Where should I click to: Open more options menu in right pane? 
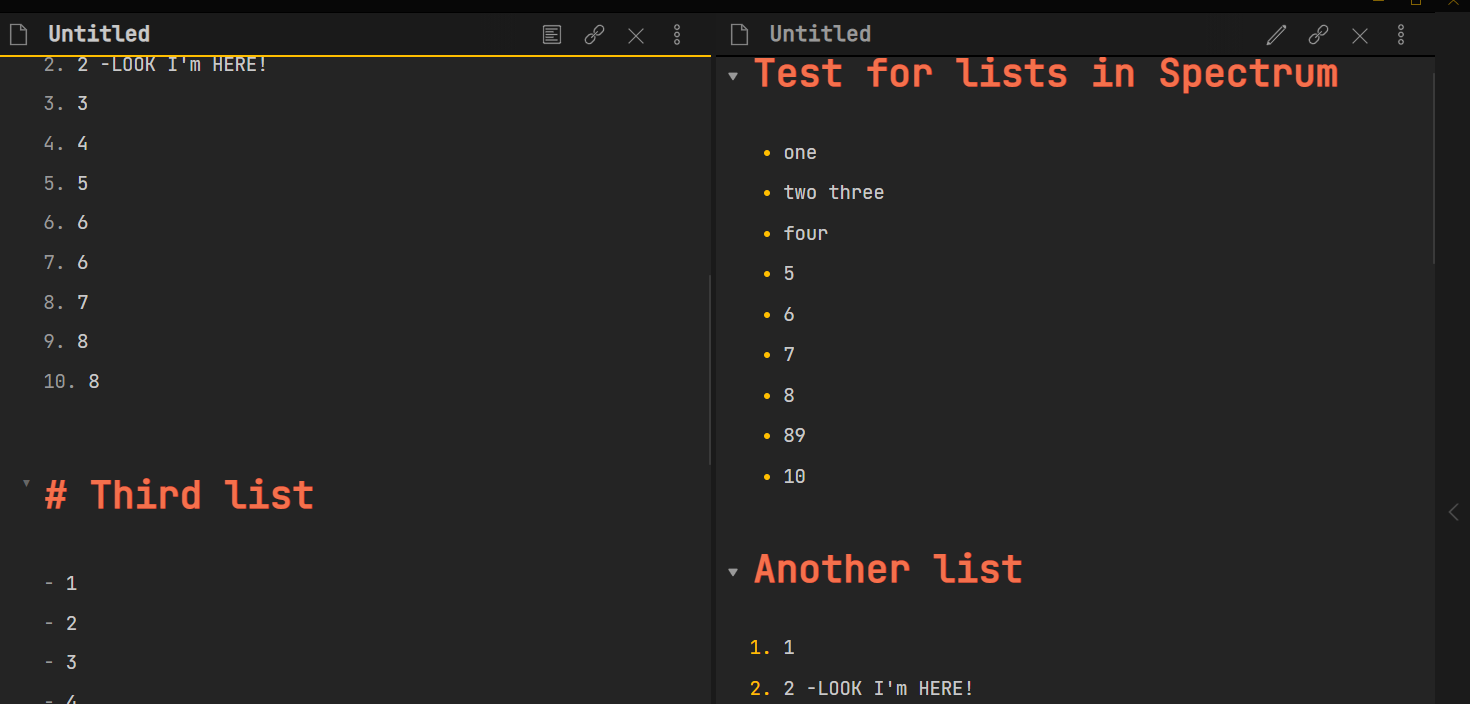pyautogui.click(x=1401, y=35)
